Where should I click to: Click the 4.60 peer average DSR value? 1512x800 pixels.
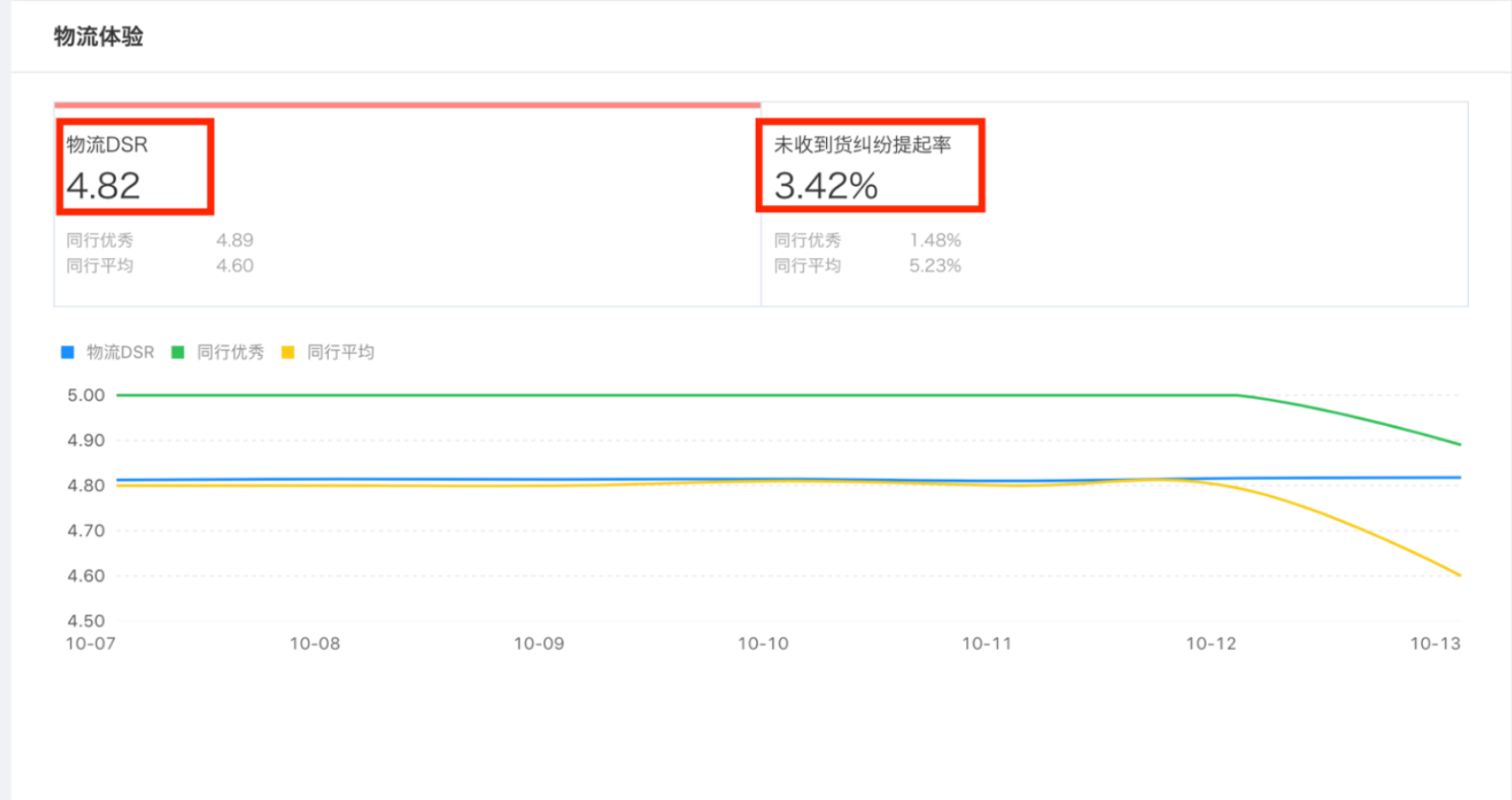click(235, 265)
